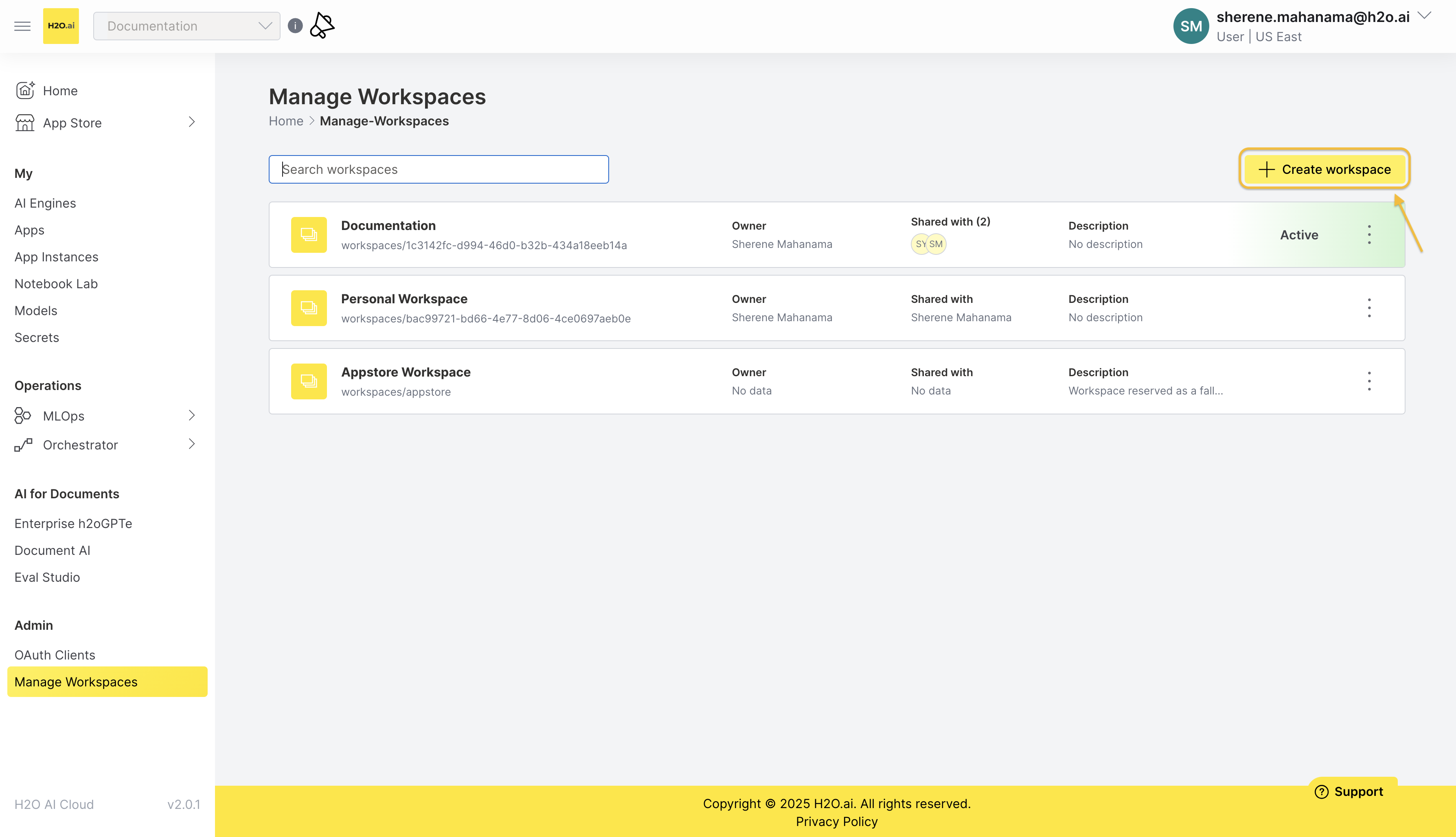Click the Documentation workspace ID path
Viewport: 1456px width, 837px height.
tap(484, 245)
